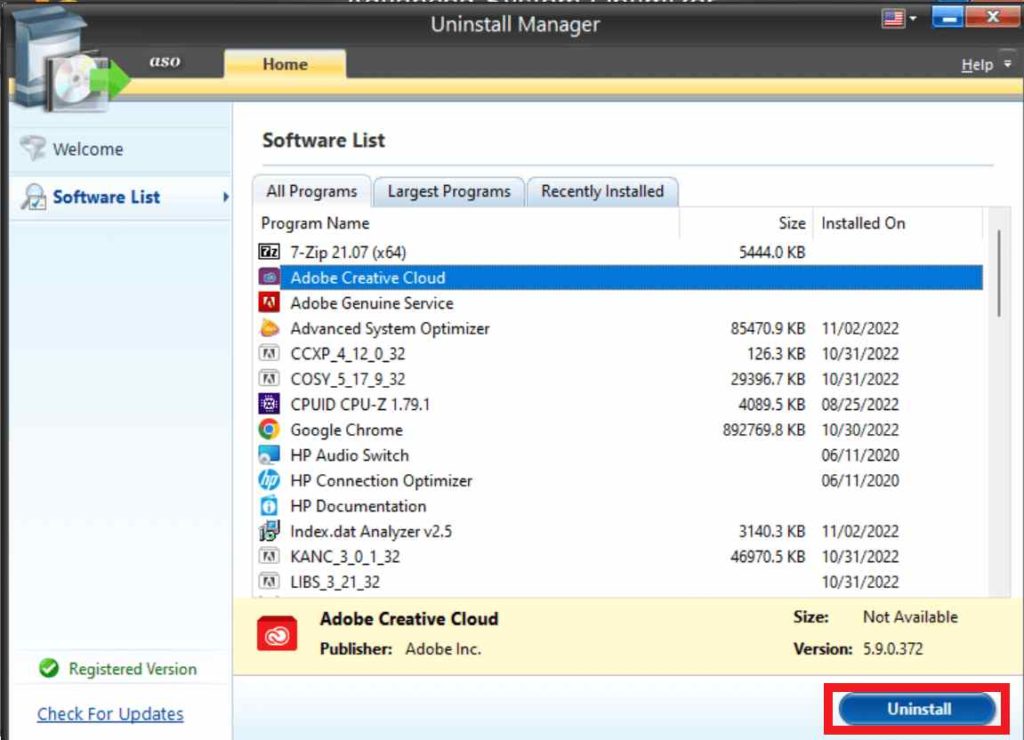The width and height of the screenshot is (1024, 740).
Task: Switch to the Home tab
Action: 285,64
